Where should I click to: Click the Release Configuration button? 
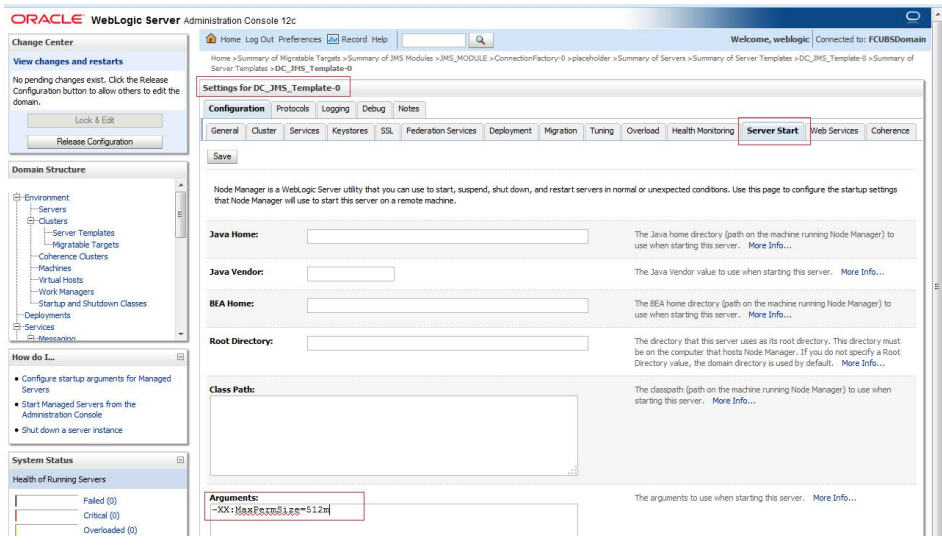tap(95, 142)
